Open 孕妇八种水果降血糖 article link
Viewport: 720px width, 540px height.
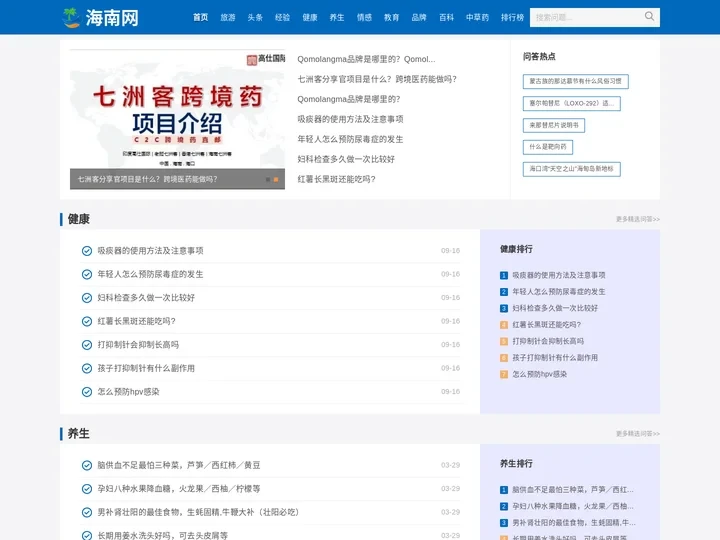(179, 489)
